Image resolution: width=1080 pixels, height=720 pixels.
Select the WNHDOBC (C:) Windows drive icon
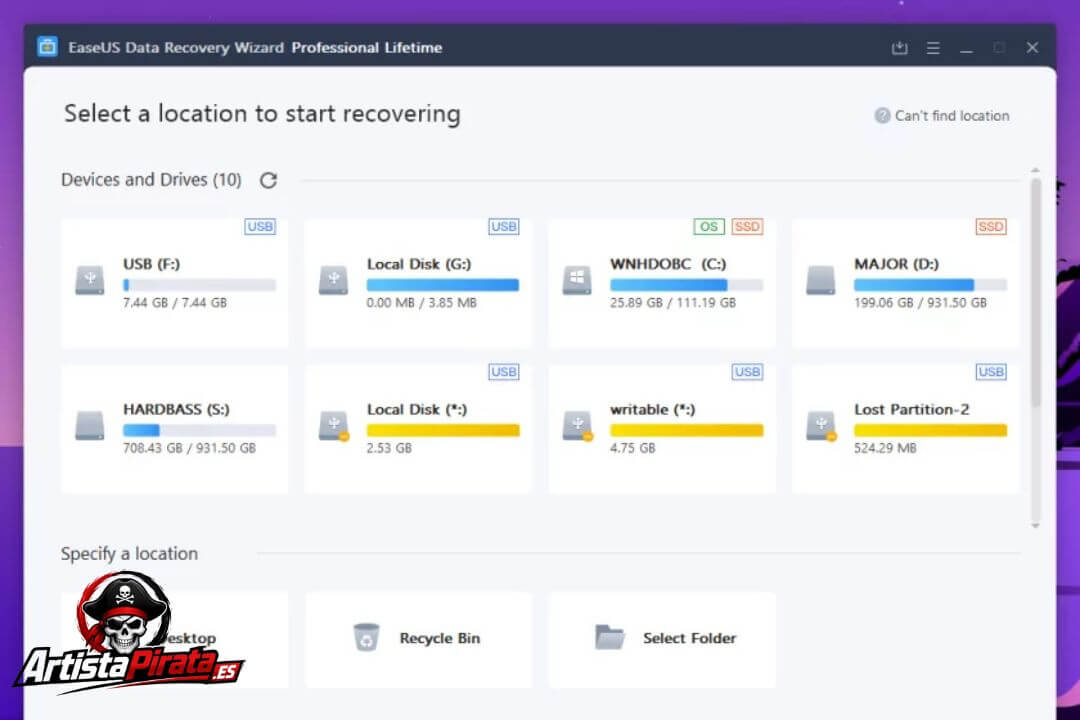(577, 280)
